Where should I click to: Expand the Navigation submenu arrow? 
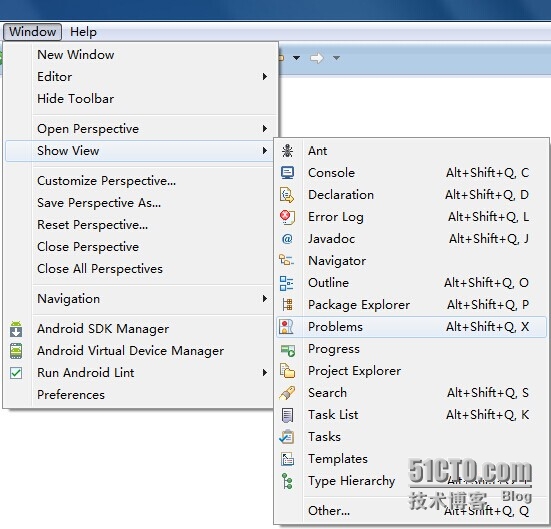click(x=265, y=299)
